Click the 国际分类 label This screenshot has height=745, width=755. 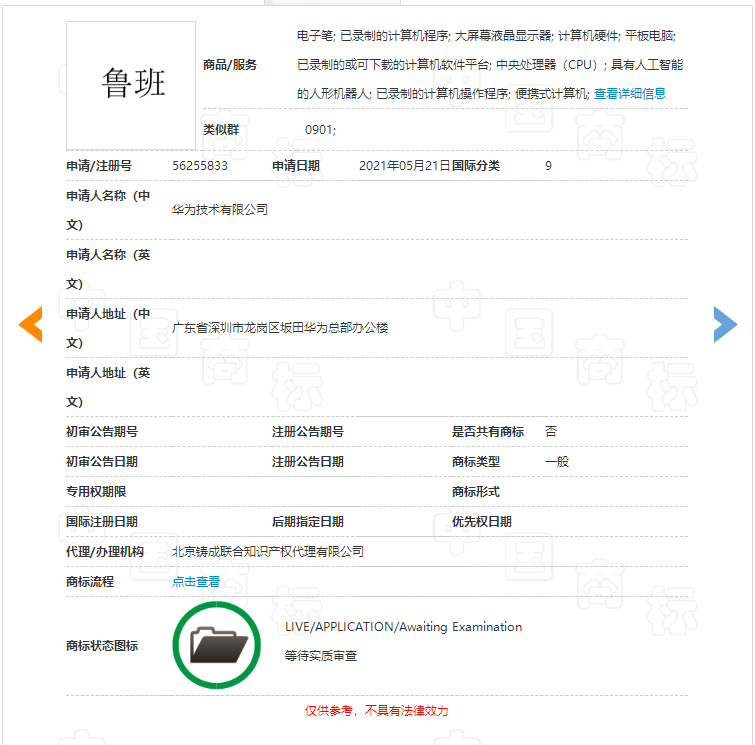point(476,166)
